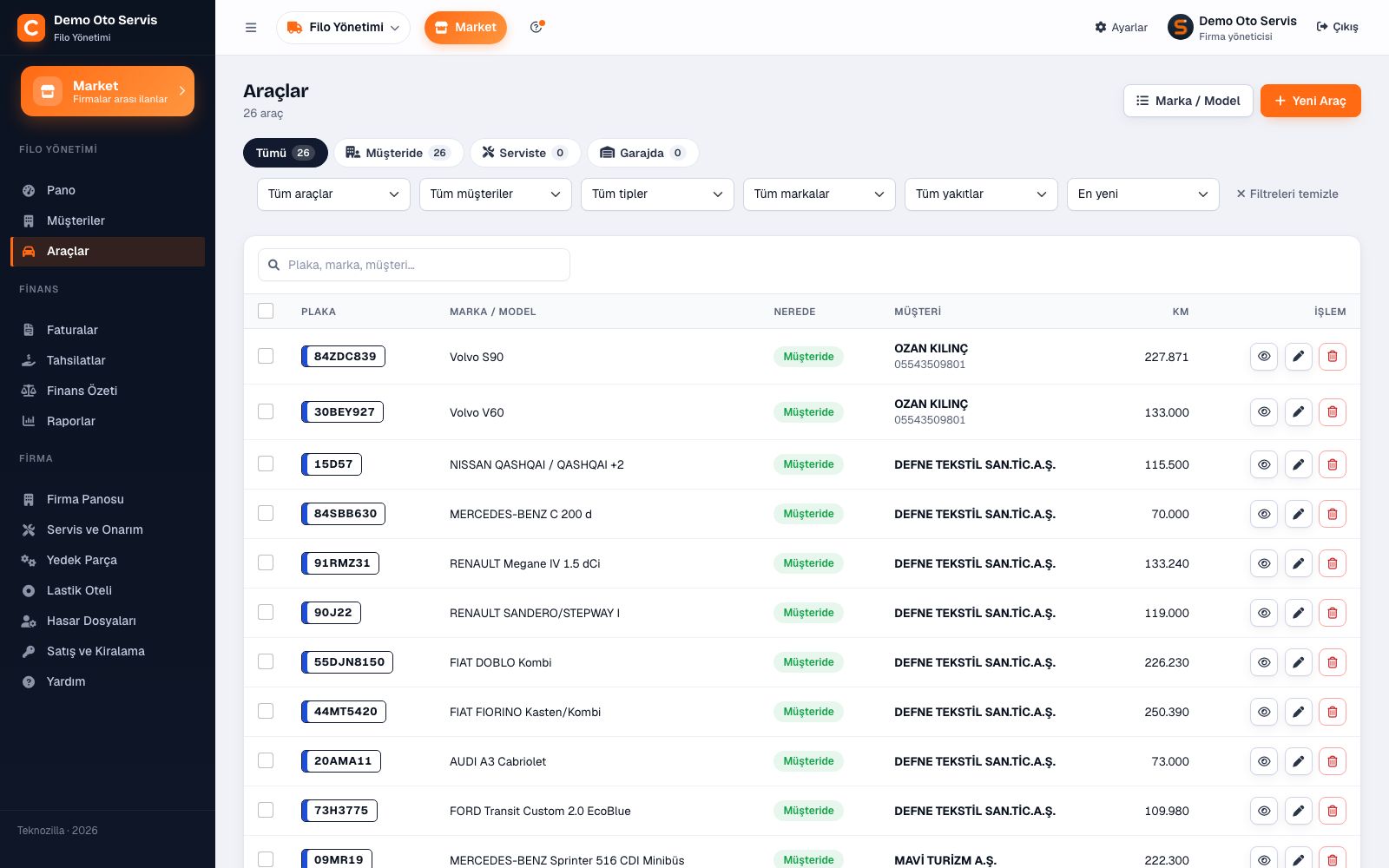Open Çıkış logout icon link

point(1337,28)
